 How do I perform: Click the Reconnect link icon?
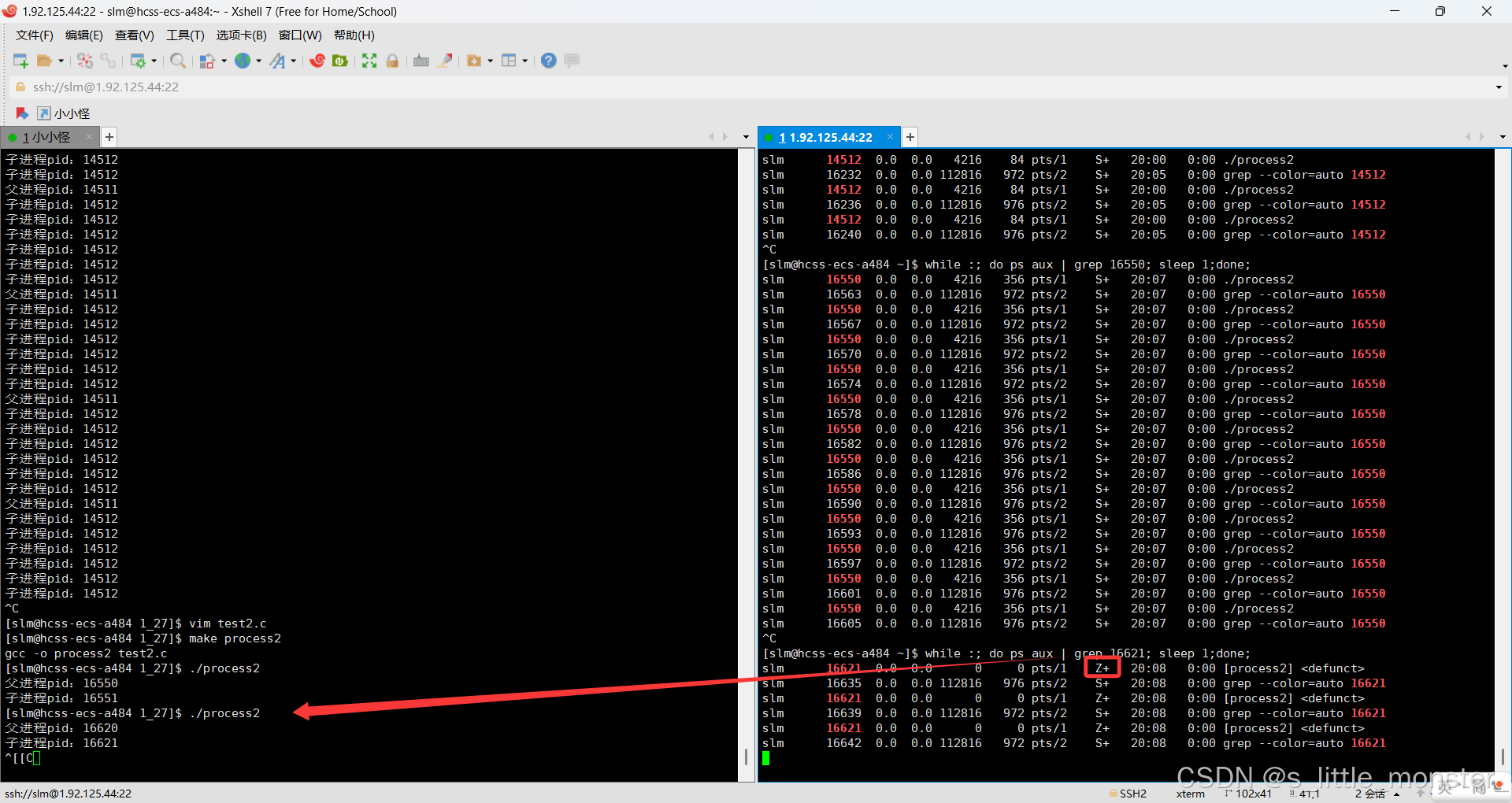pyautogui.click(x=108, y=61)
